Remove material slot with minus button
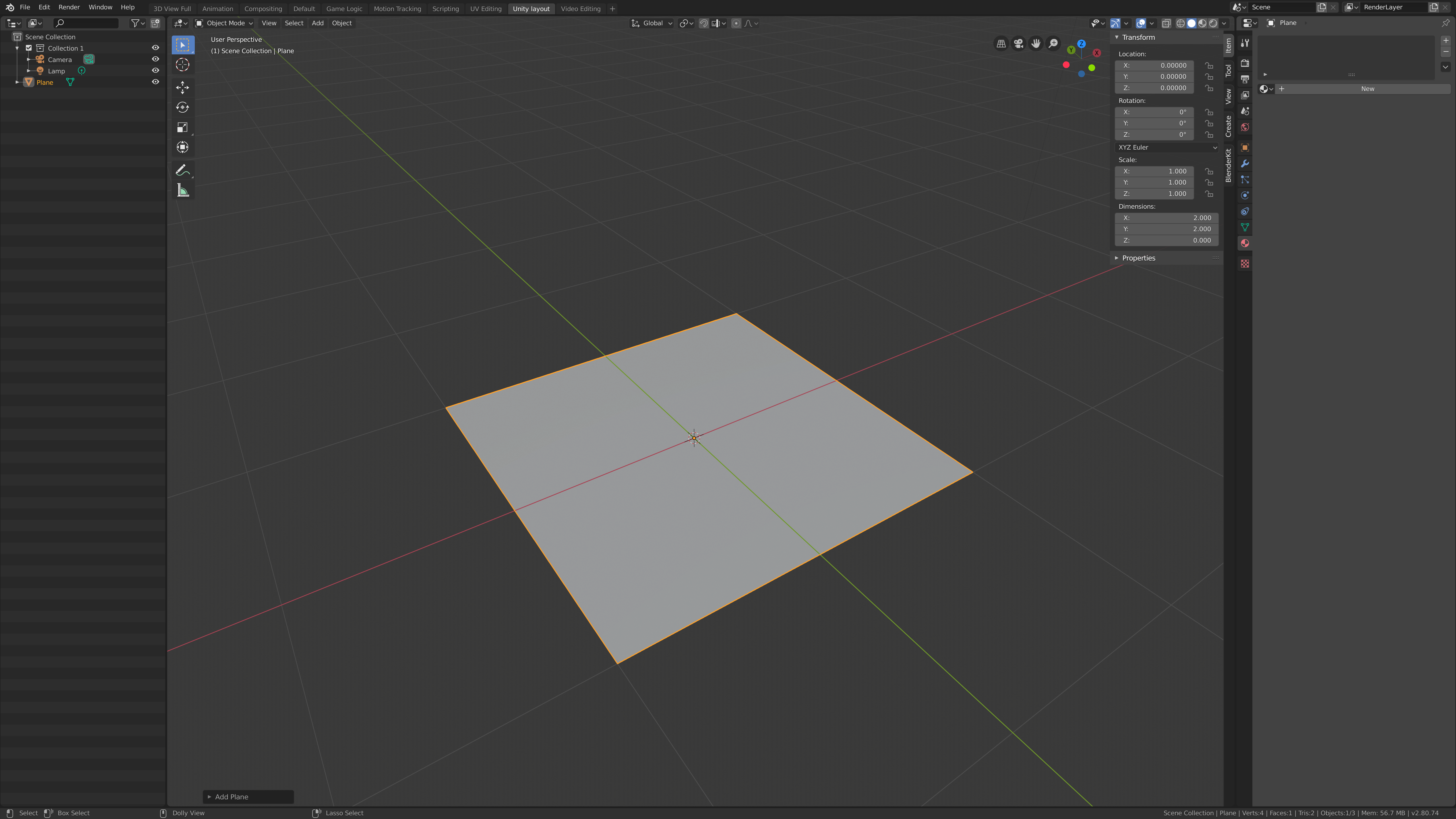 pos(1445,51)
